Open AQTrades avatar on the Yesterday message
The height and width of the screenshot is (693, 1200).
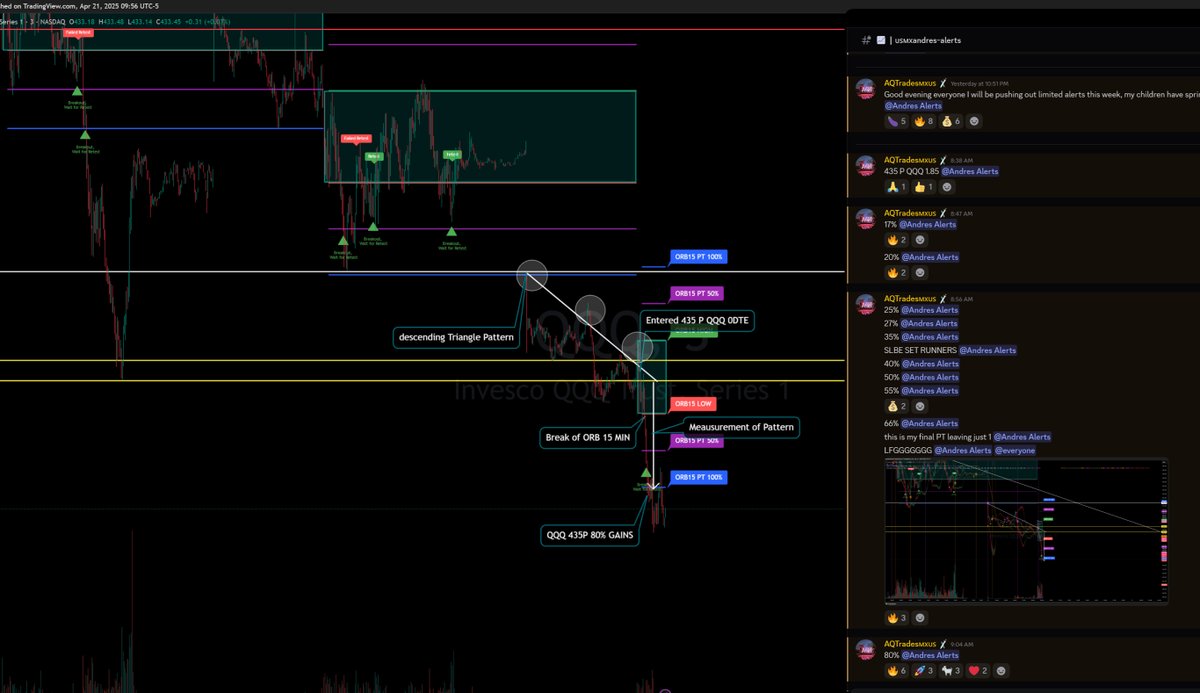(x=866, y=88)
